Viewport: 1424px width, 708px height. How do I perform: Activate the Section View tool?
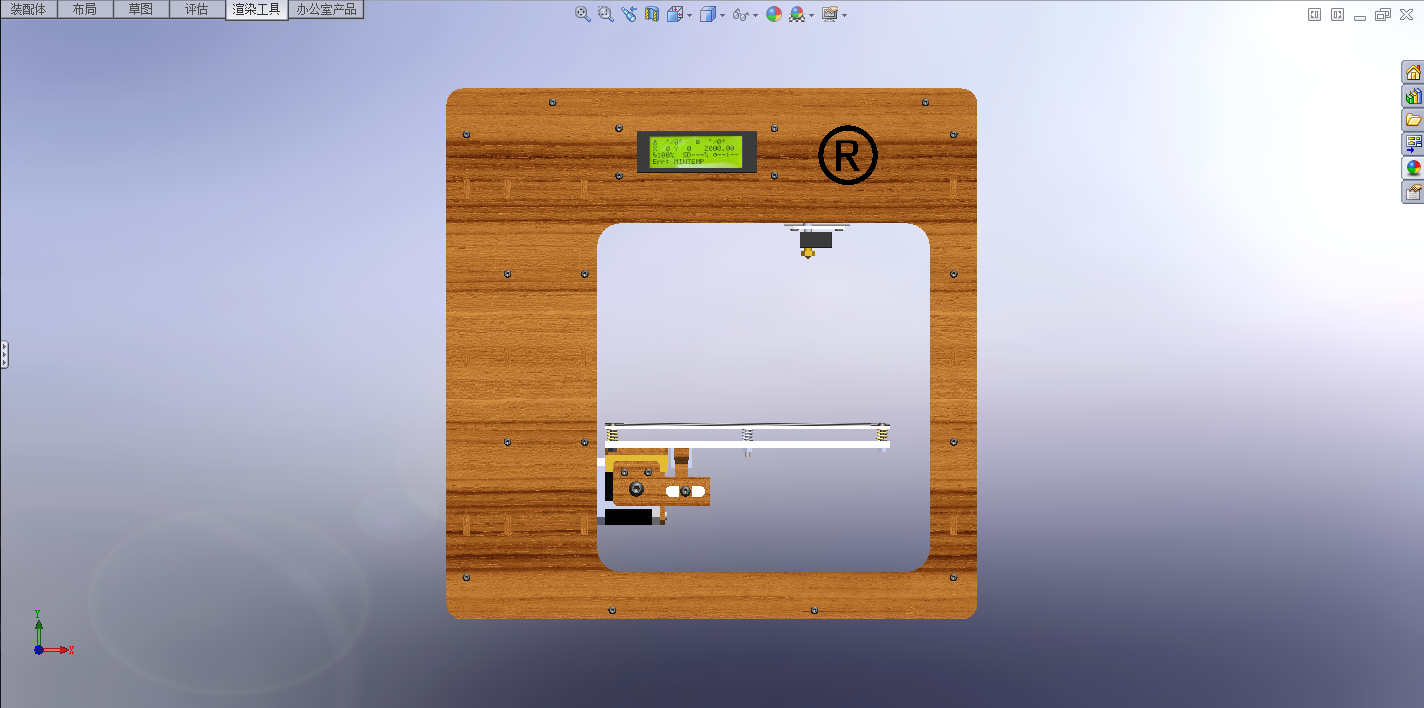(x=651, y=14)
